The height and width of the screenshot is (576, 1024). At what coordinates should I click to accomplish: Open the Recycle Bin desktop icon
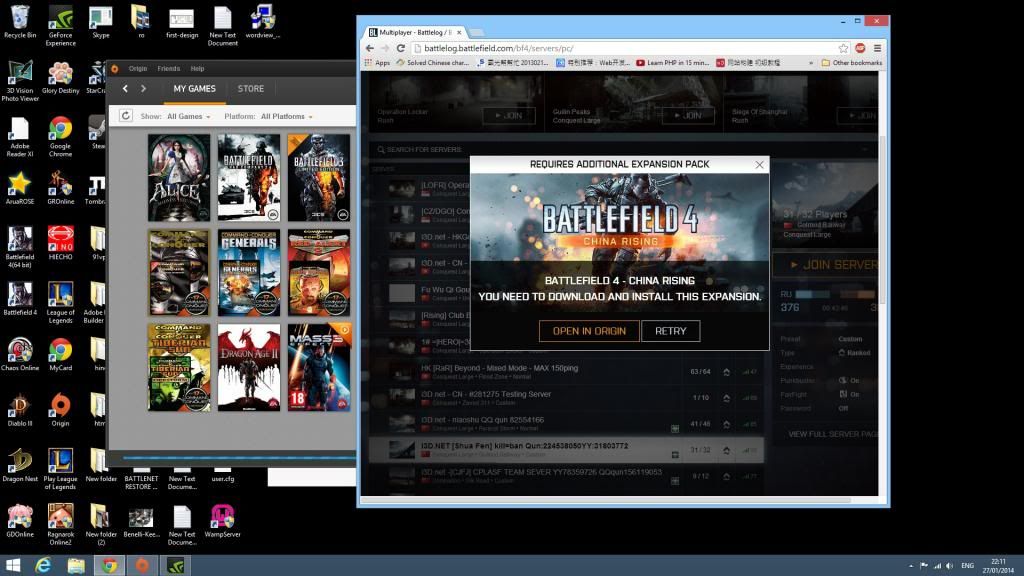[20, 22]
